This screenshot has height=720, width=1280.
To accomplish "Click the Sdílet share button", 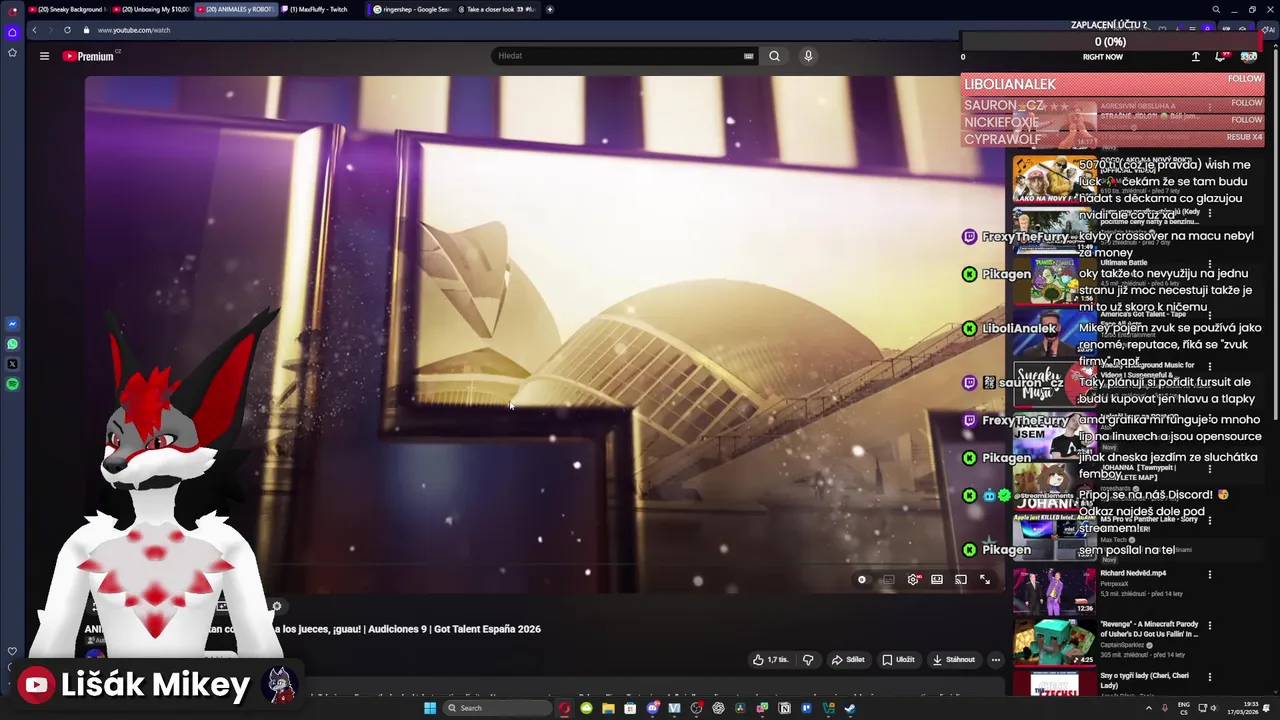I will click(848, 660).
